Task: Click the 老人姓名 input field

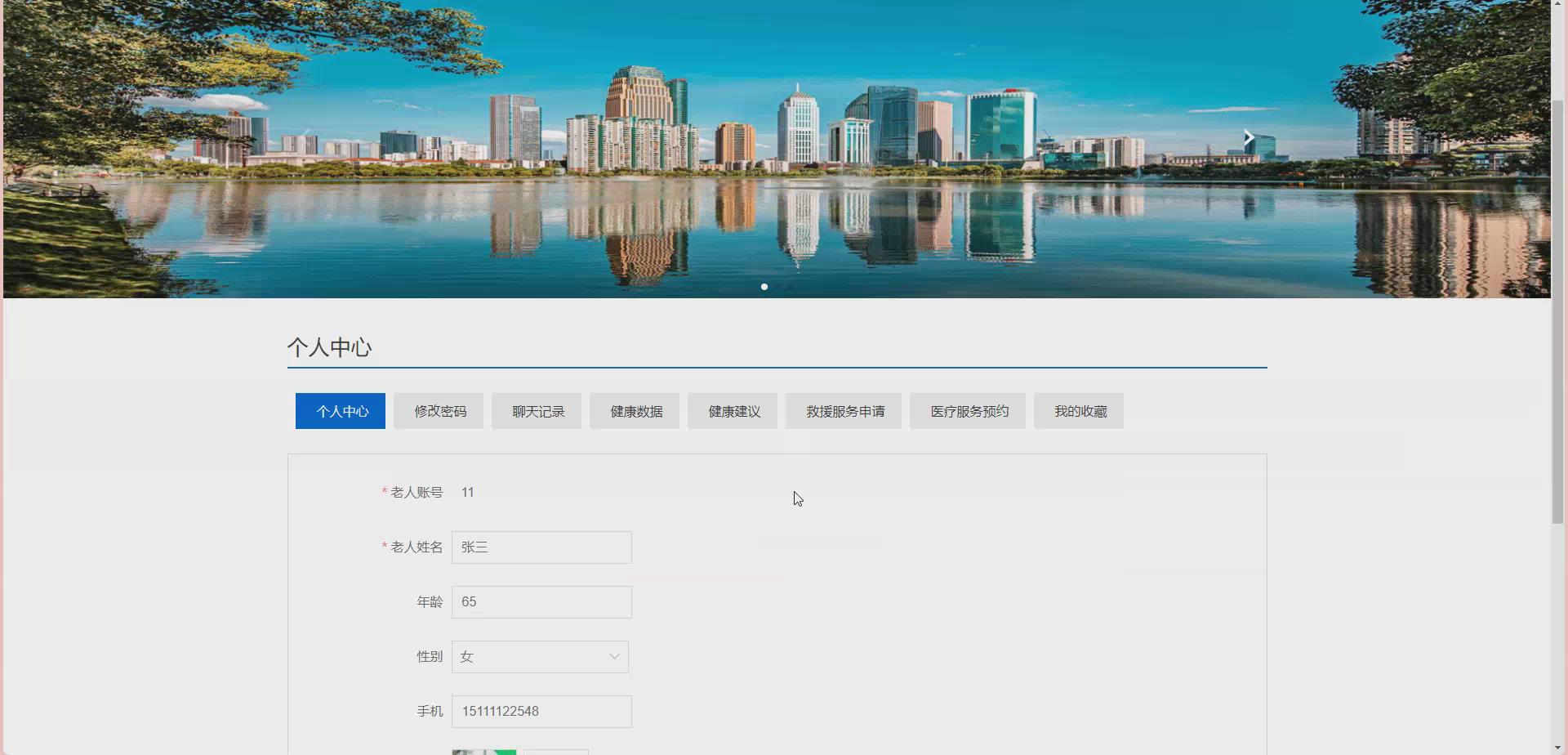Action: tap(541, 547)
